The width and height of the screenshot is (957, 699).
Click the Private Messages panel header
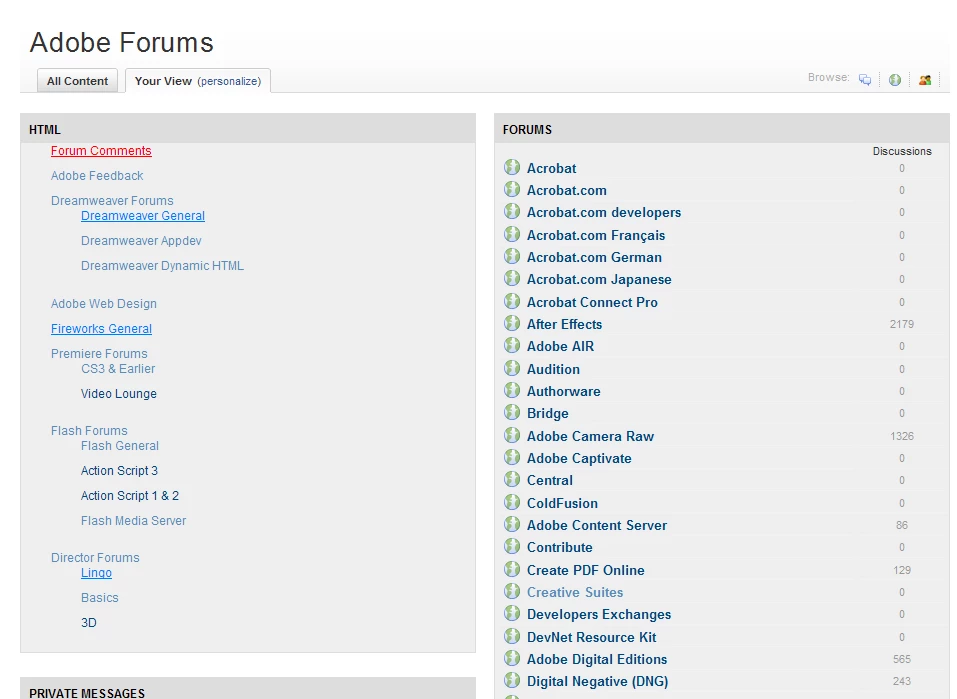coord(248,688)
